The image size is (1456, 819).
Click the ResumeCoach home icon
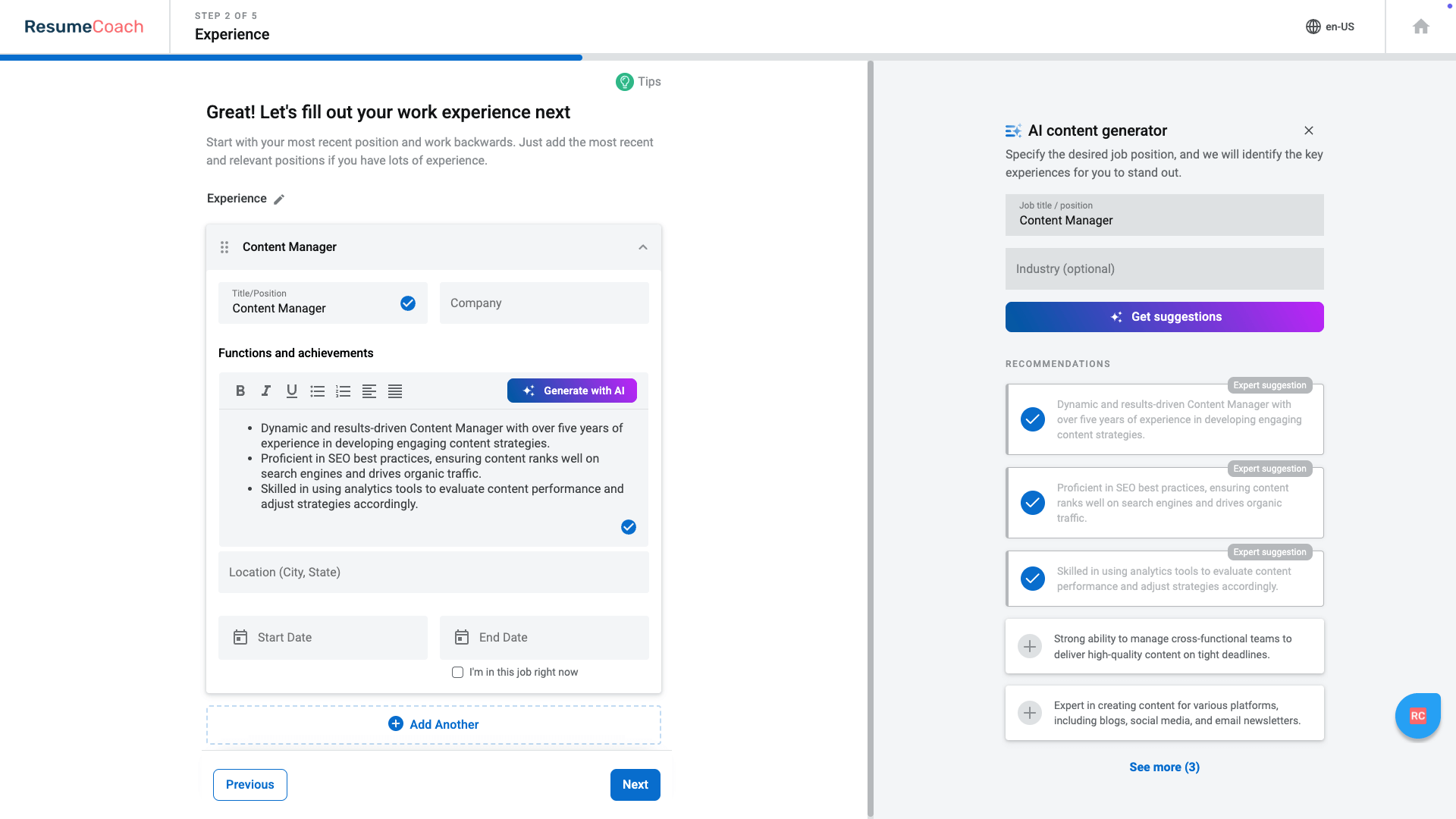tap(1420, 26)
